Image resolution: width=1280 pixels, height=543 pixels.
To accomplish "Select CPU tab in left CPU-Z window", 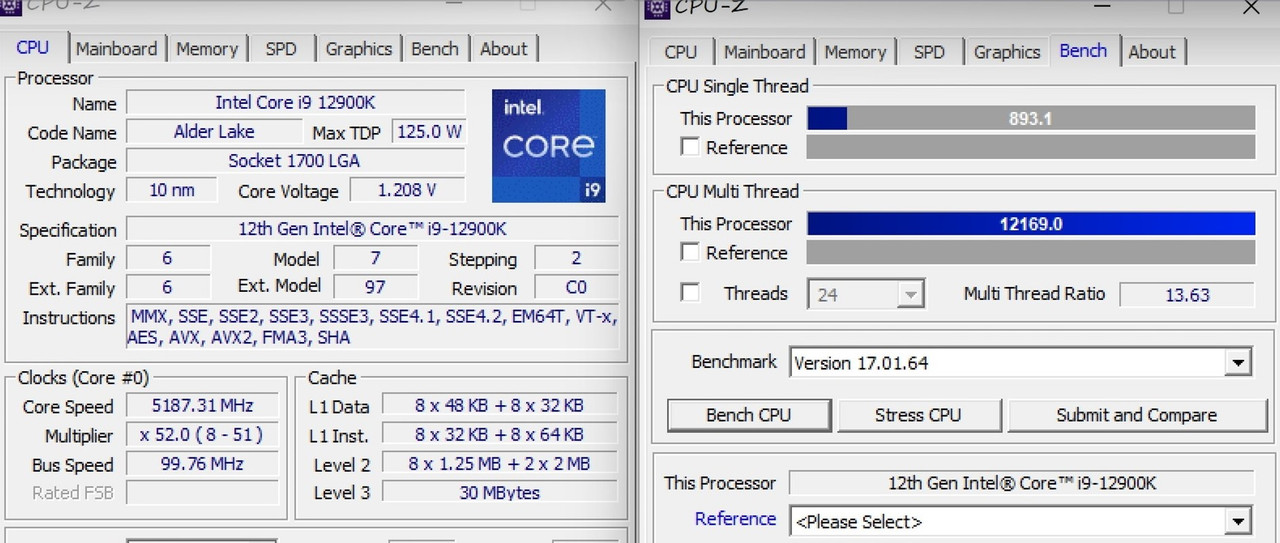I will point(33,47).
